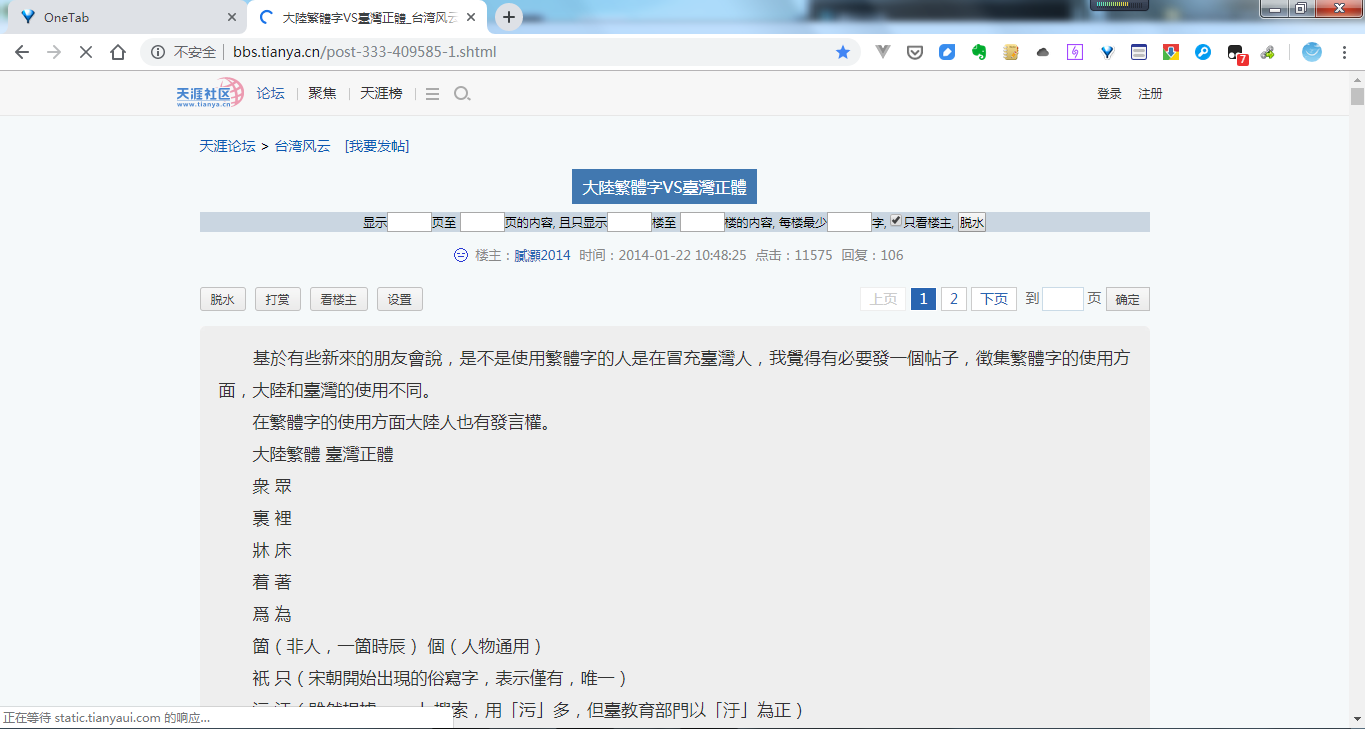Focus the end floor field after 楼至
This screenshot has width=1365, height=729.
[702, 222]
